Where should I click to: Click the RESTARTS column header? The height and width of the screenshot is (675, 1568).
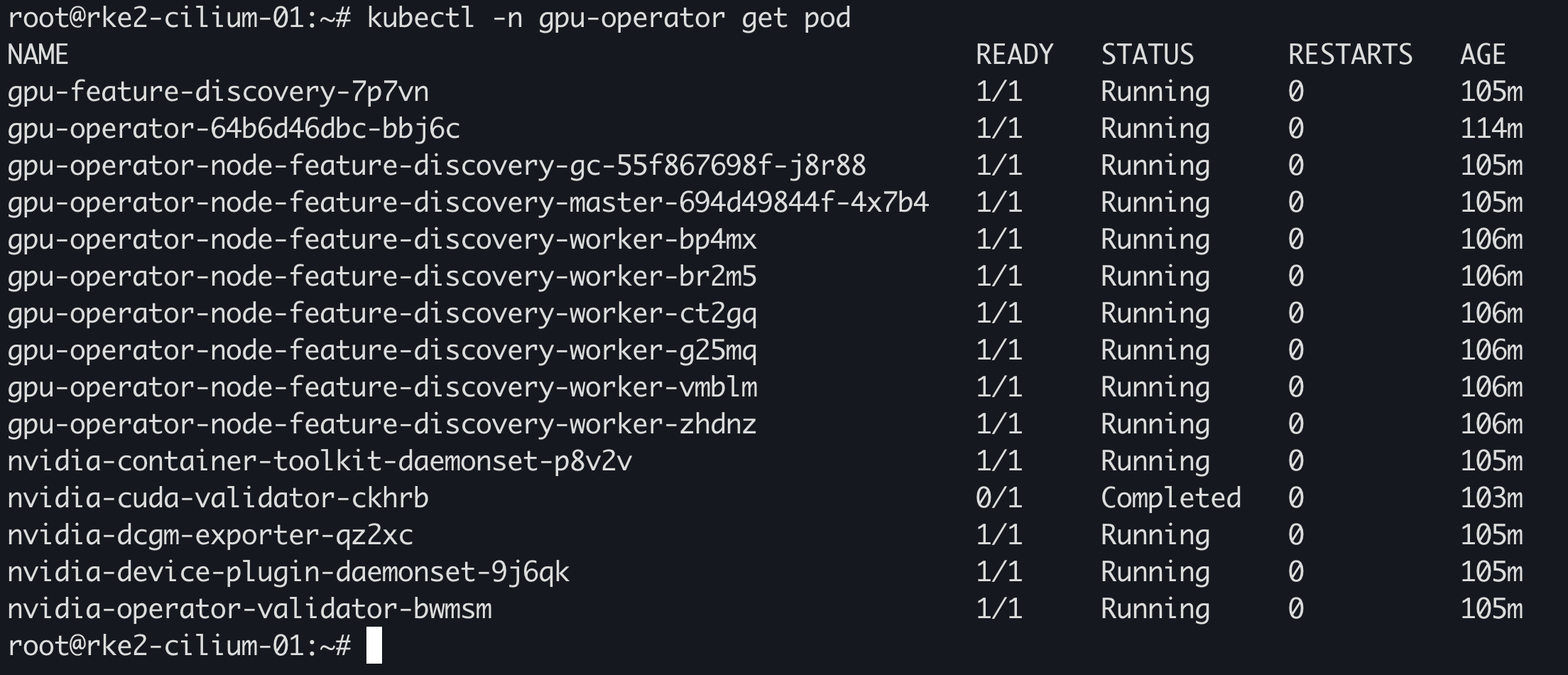(x=1351, y=54)
